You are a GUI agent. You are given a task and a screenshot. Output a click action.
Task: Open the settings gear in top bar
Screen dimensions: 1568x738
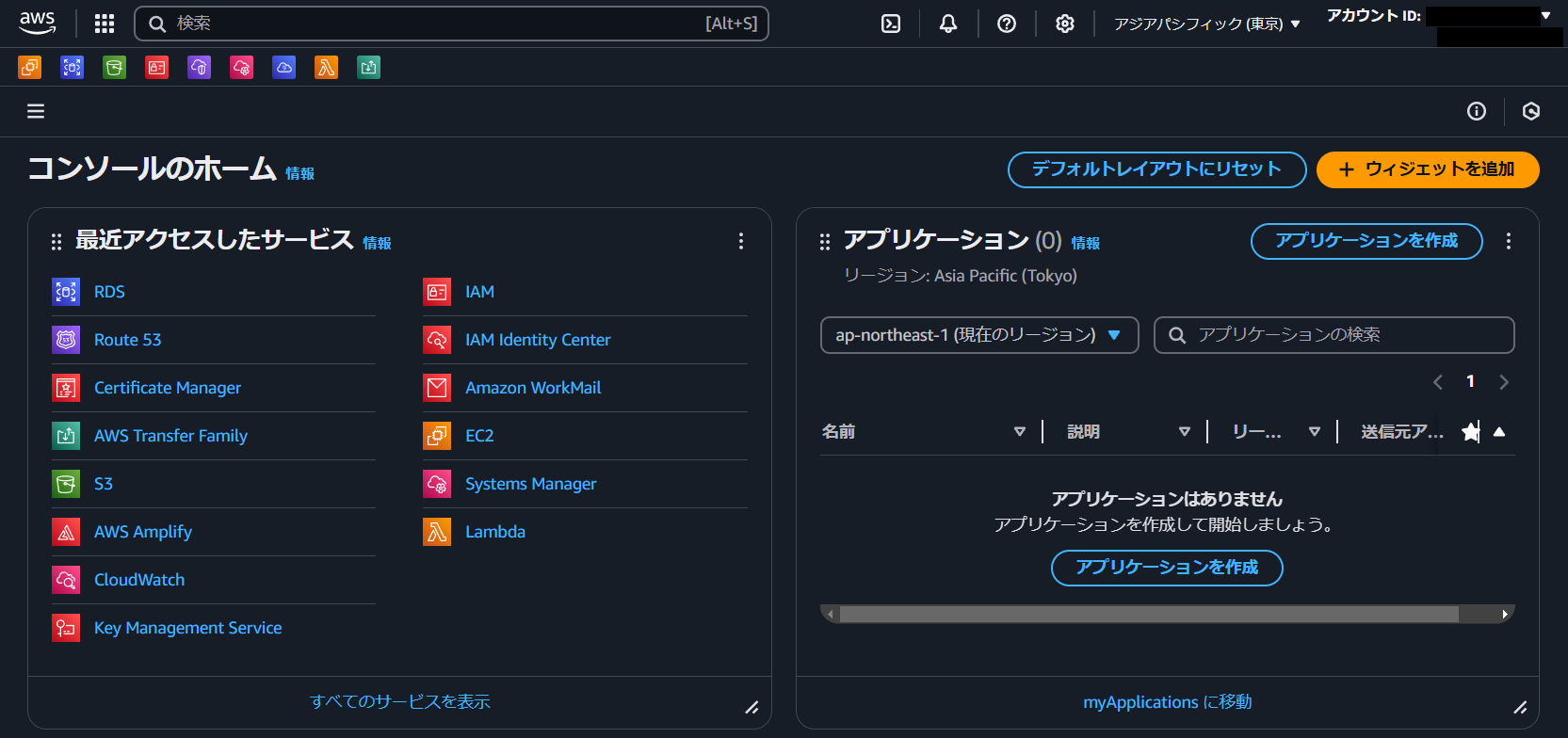tap(1065, 24)
